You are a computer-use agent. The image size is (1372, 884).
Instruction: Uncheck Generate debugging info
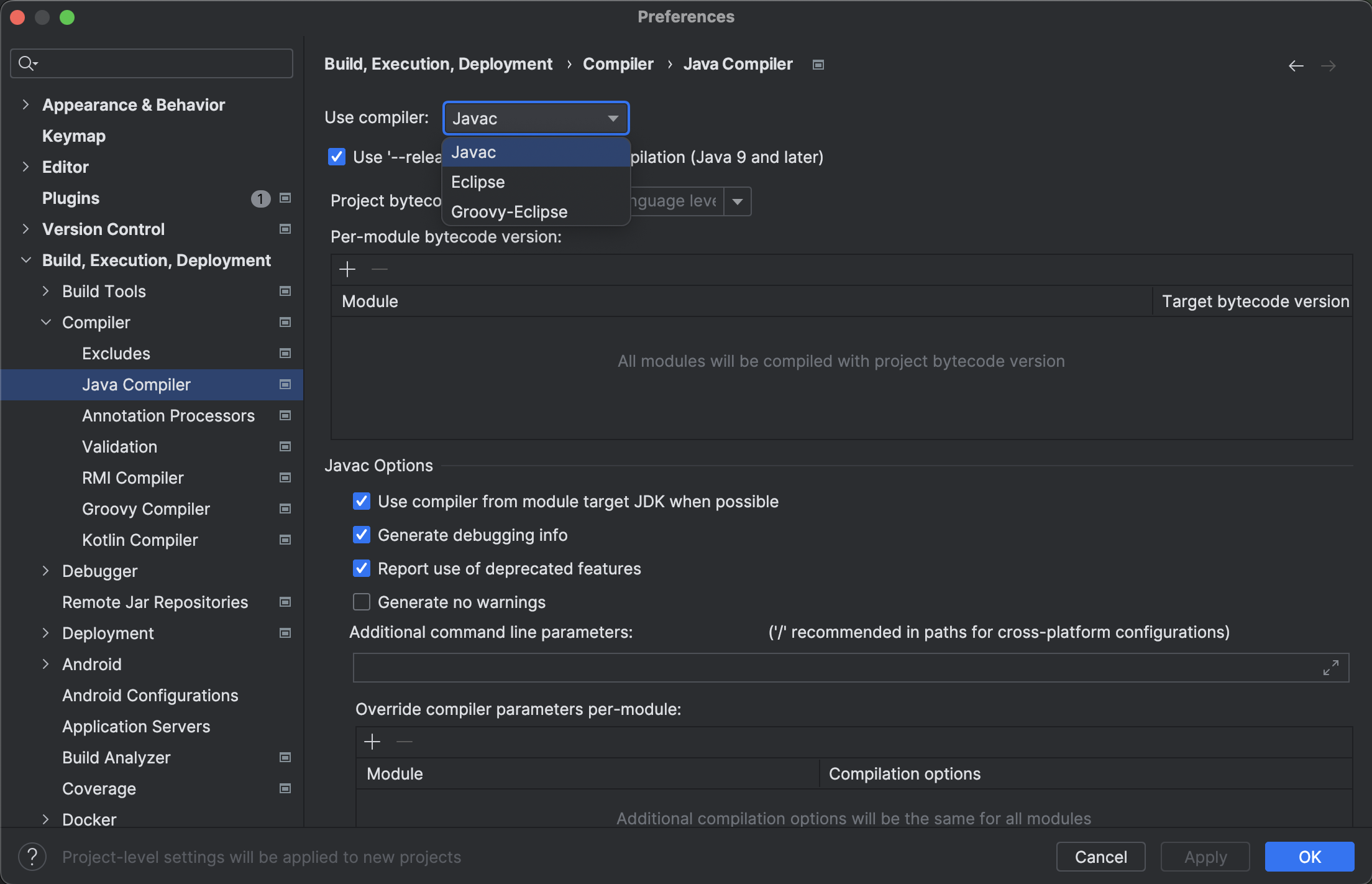tap(362, 535)
